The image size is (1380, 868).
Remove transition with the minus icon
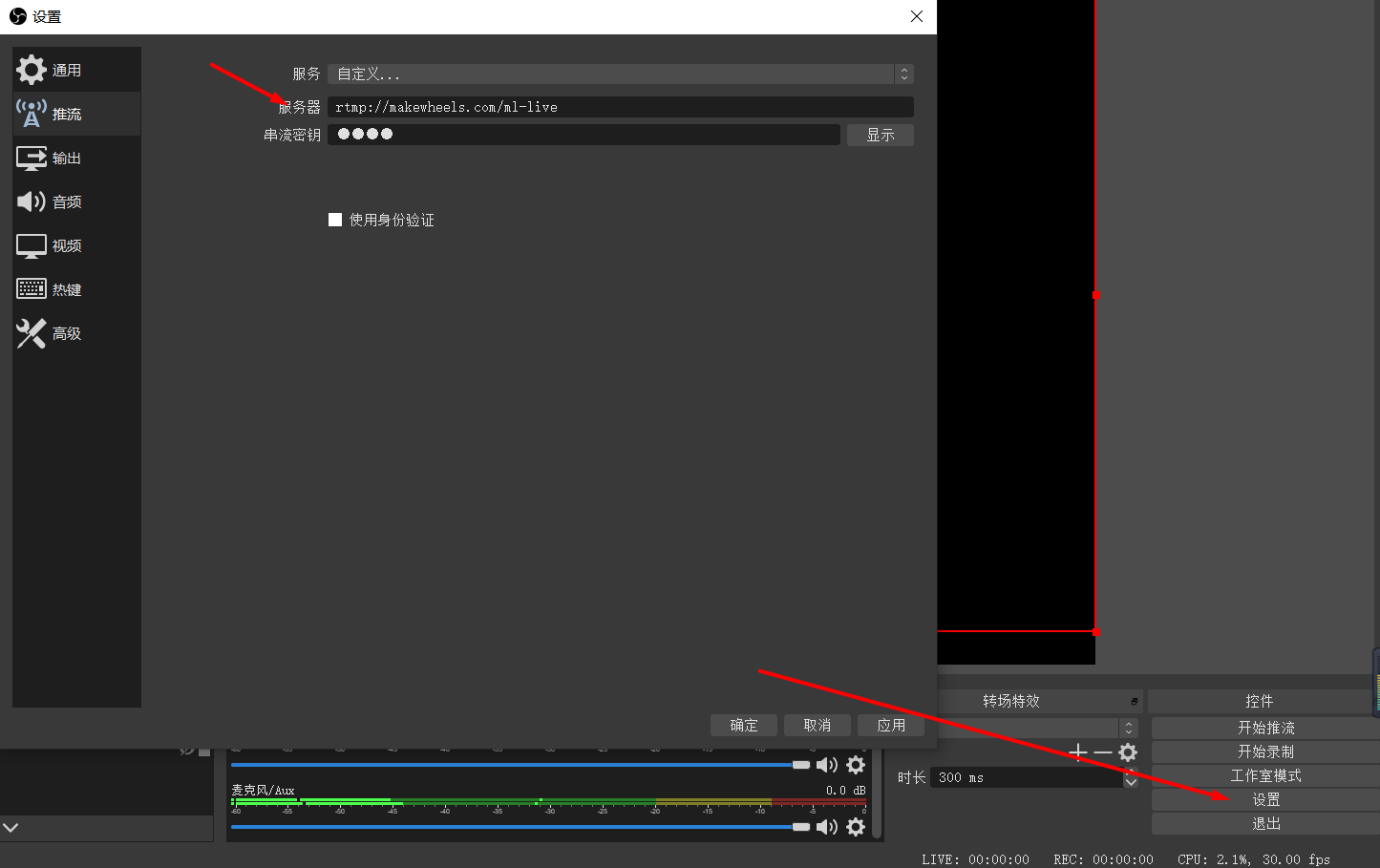tap(1103, 752)
